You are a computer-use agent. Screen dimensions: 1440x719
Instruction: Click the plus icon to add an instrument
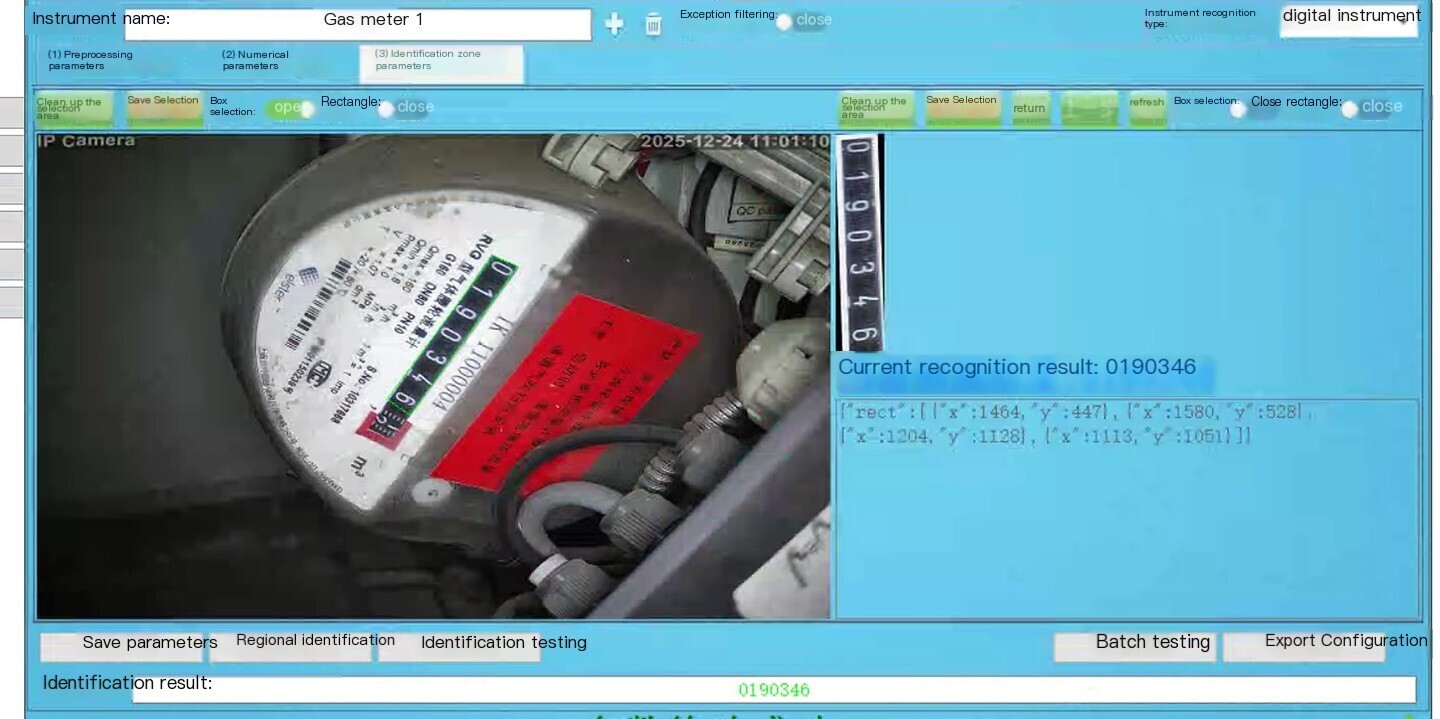[x=614, y=25]
